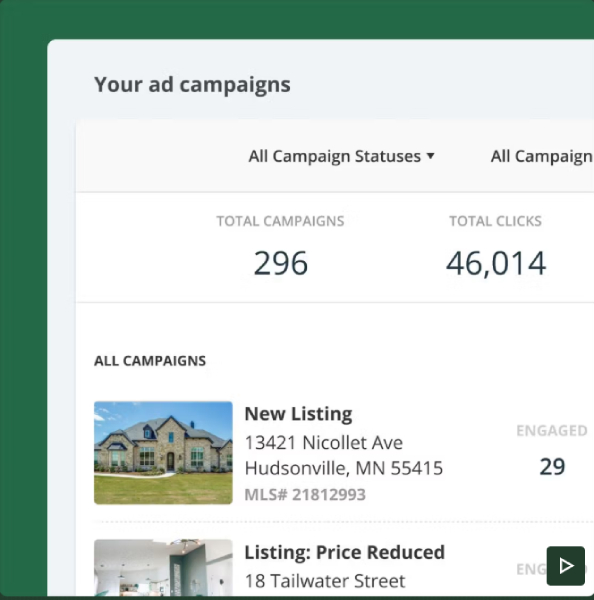This screenshot has height=600, width=594.
Task: Open the Tailwater Street interior thumbnail
Action: pos(163,567)
